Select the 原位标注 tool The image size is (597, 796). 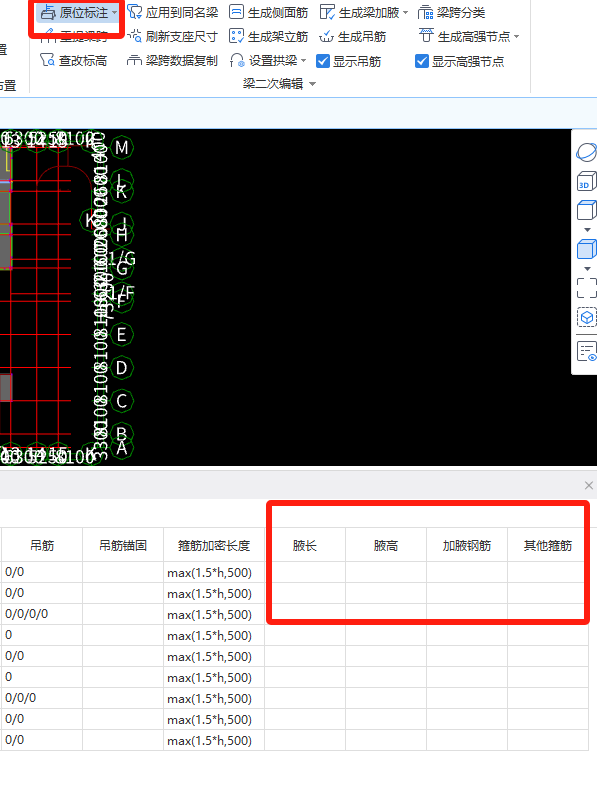tap(75, 12)
